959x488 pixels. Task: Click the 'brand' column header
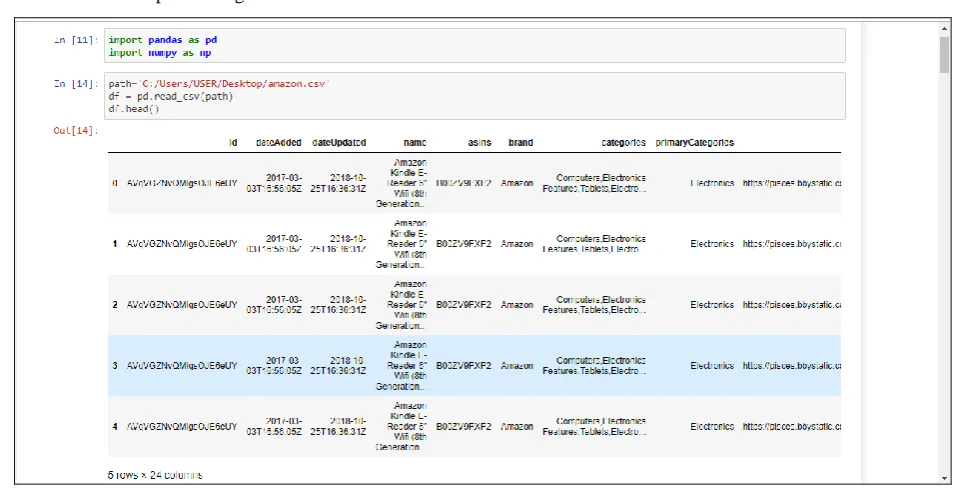pyautogui.click(x=520, y=142)
